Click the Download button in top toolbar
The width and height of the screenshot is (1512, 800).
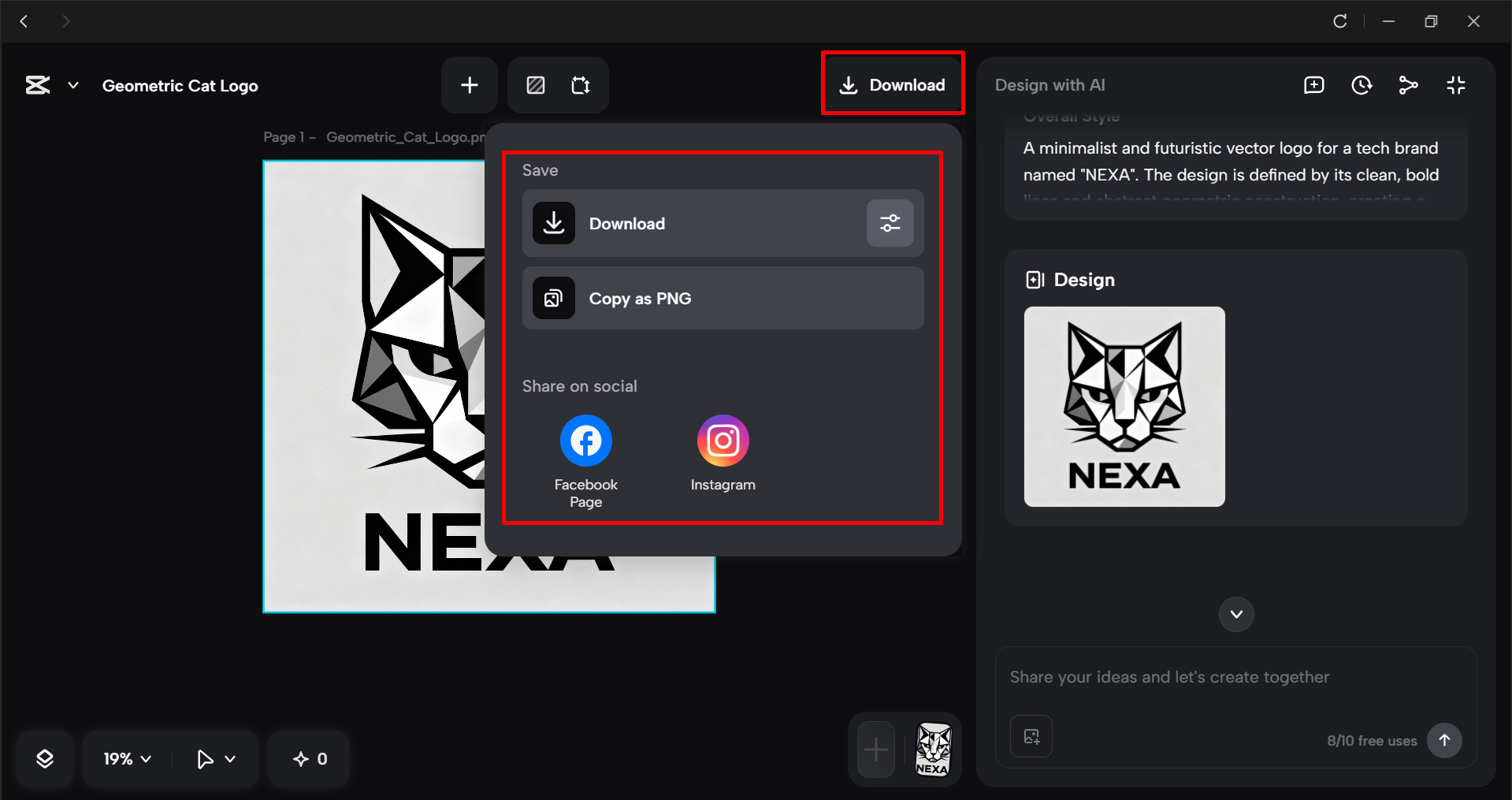(x=893, y=84)
